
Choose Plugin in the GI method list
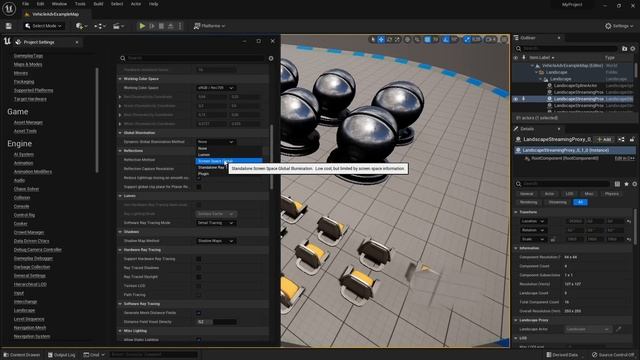point(229,173)
